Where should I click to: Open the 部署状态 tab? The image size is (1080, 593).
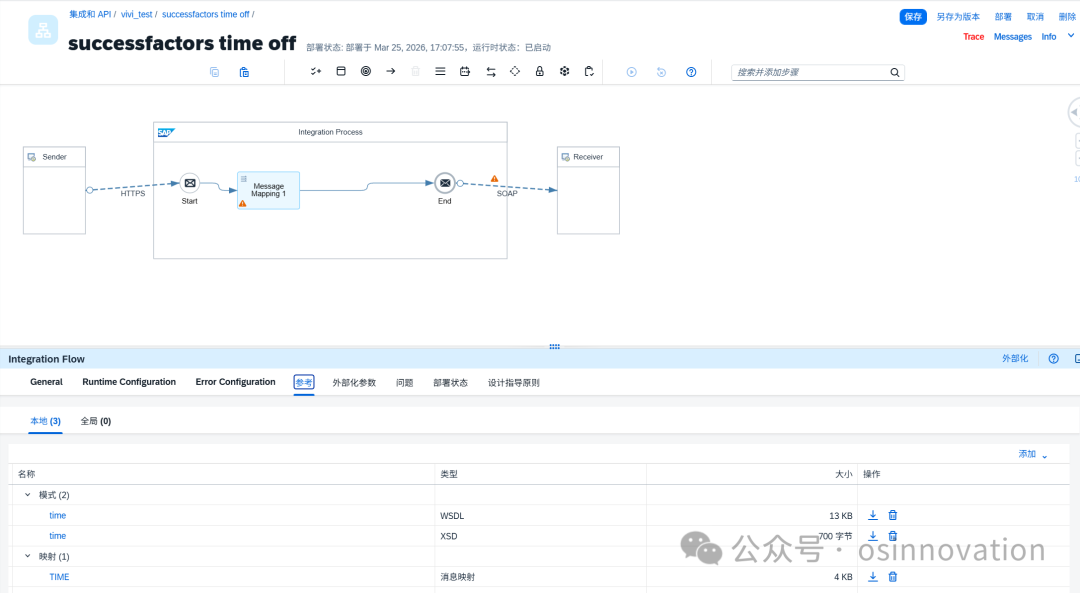(x=450, y=382)
